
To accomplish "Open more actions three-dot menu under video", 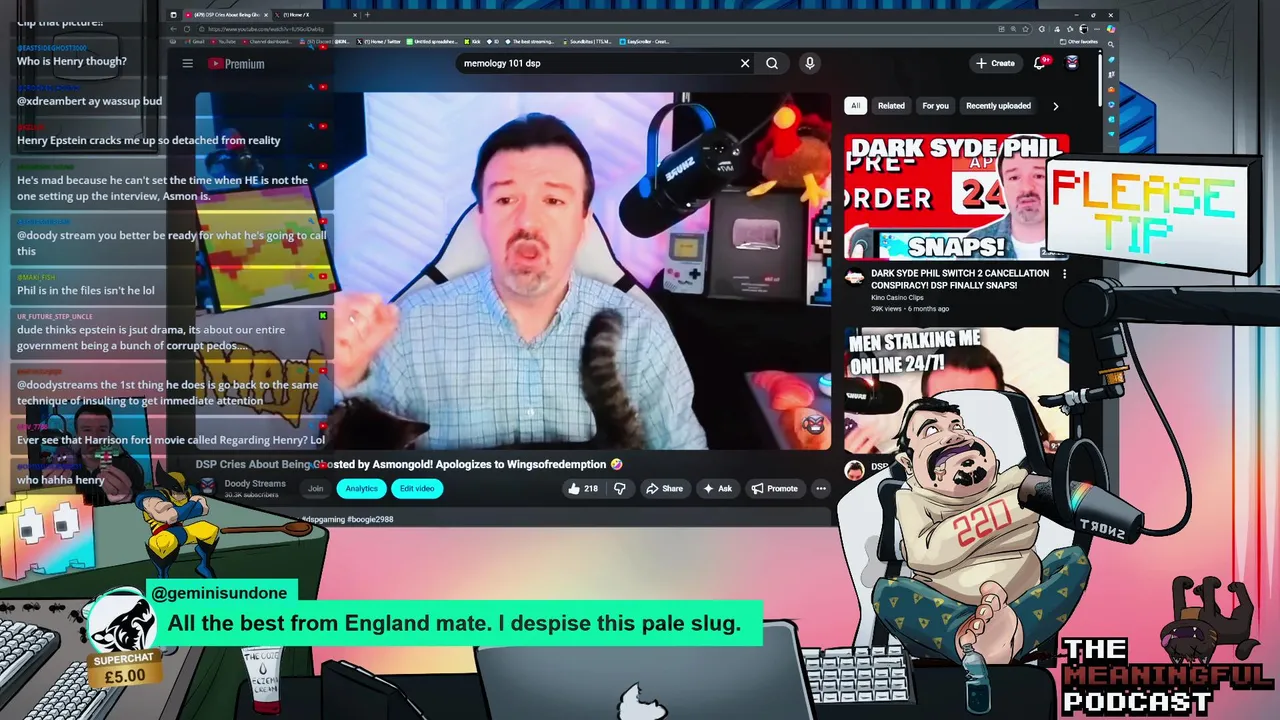I will tap(821, 489).
